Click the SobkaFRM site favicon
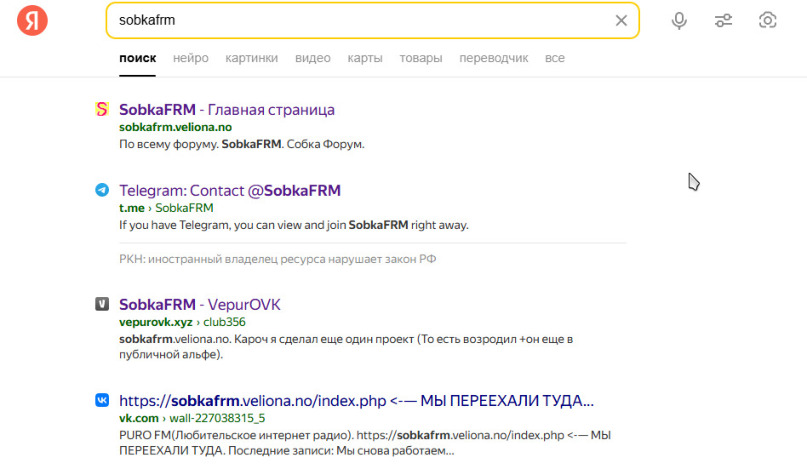 (x=102, y=109)
